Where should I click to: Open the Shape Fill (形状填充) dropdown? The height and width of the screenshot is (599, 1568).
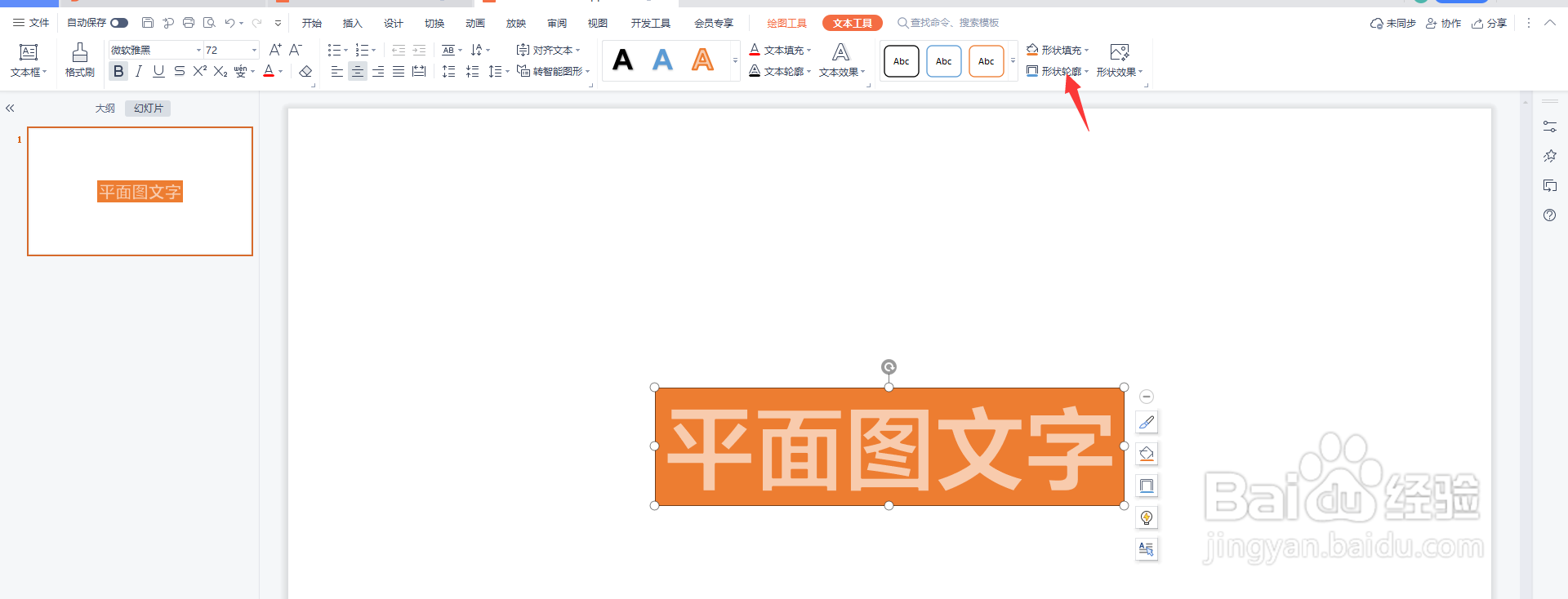click(x=1058, y=51)
